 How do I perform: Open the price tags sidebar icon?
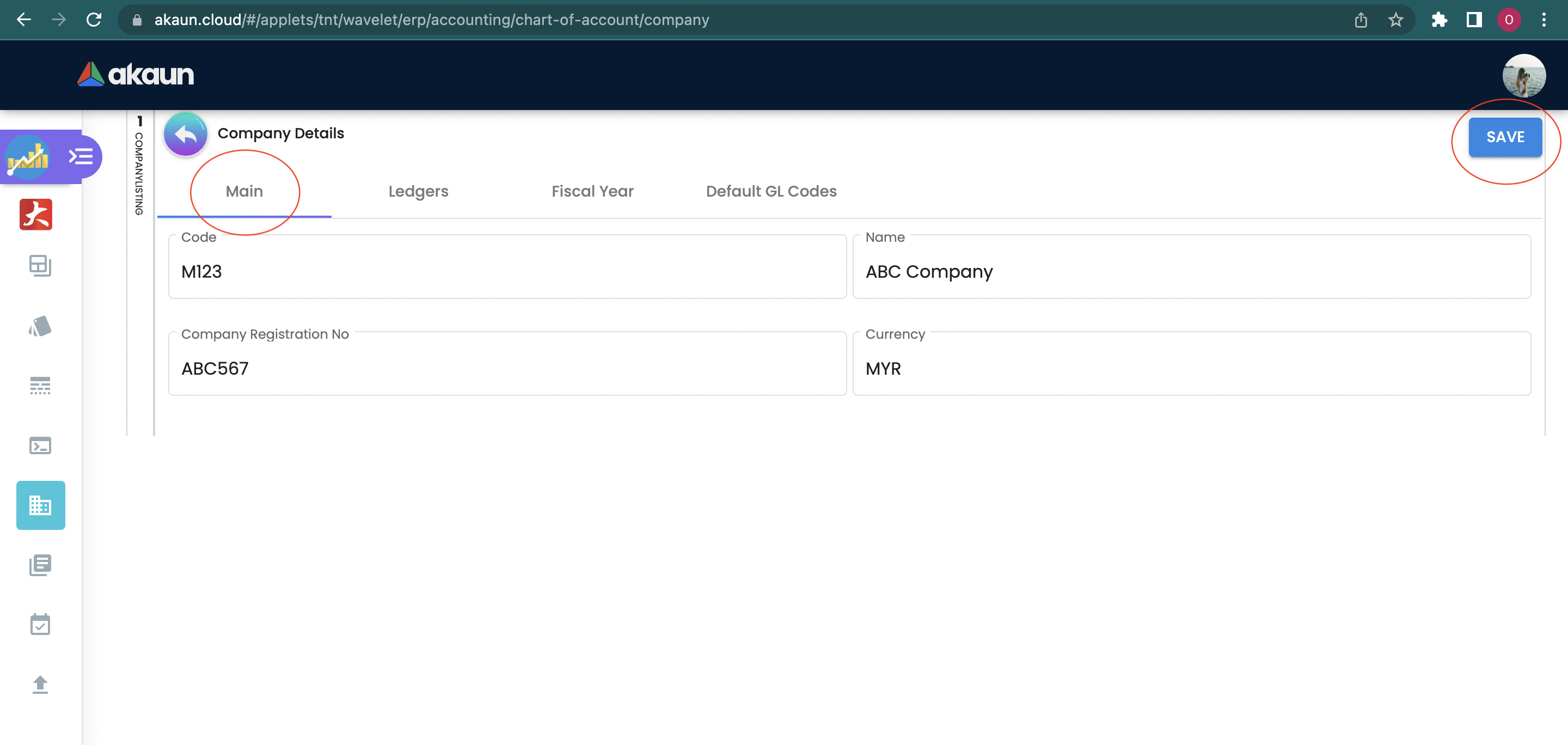(40, 326)
